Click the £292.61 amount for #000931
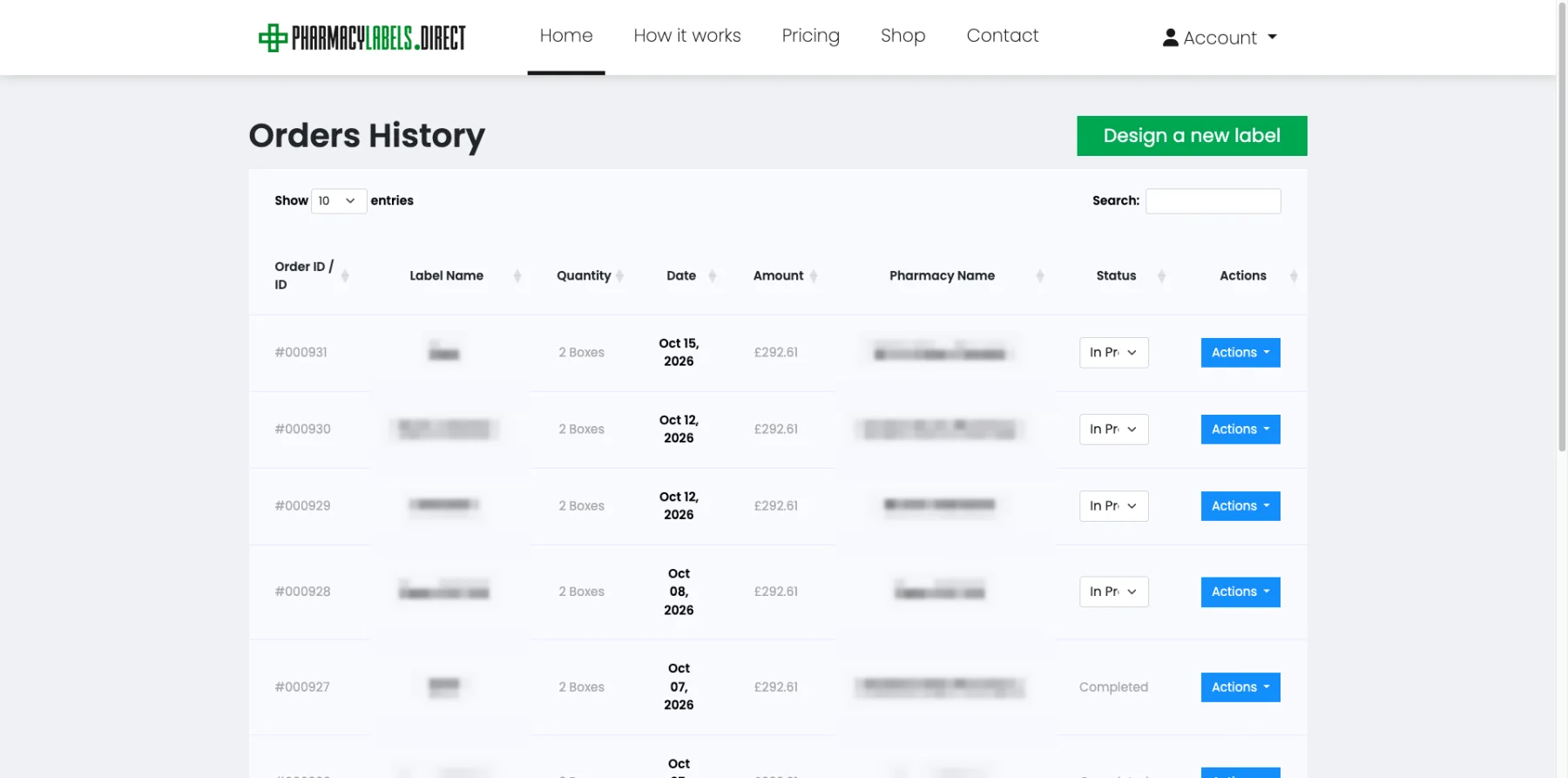The width and height of the screenshot is (1568, 778). (x=776, y=353)
